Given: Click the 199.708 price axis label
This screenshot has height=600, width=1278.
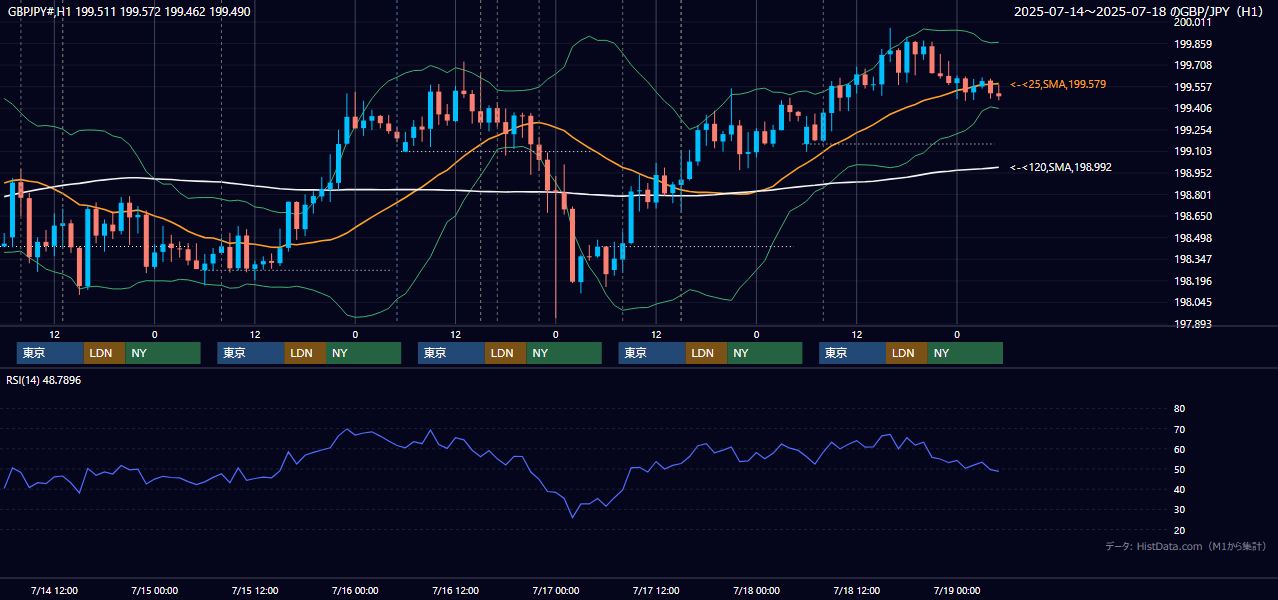Looking at the screenshot, I should pos(1193,65).
